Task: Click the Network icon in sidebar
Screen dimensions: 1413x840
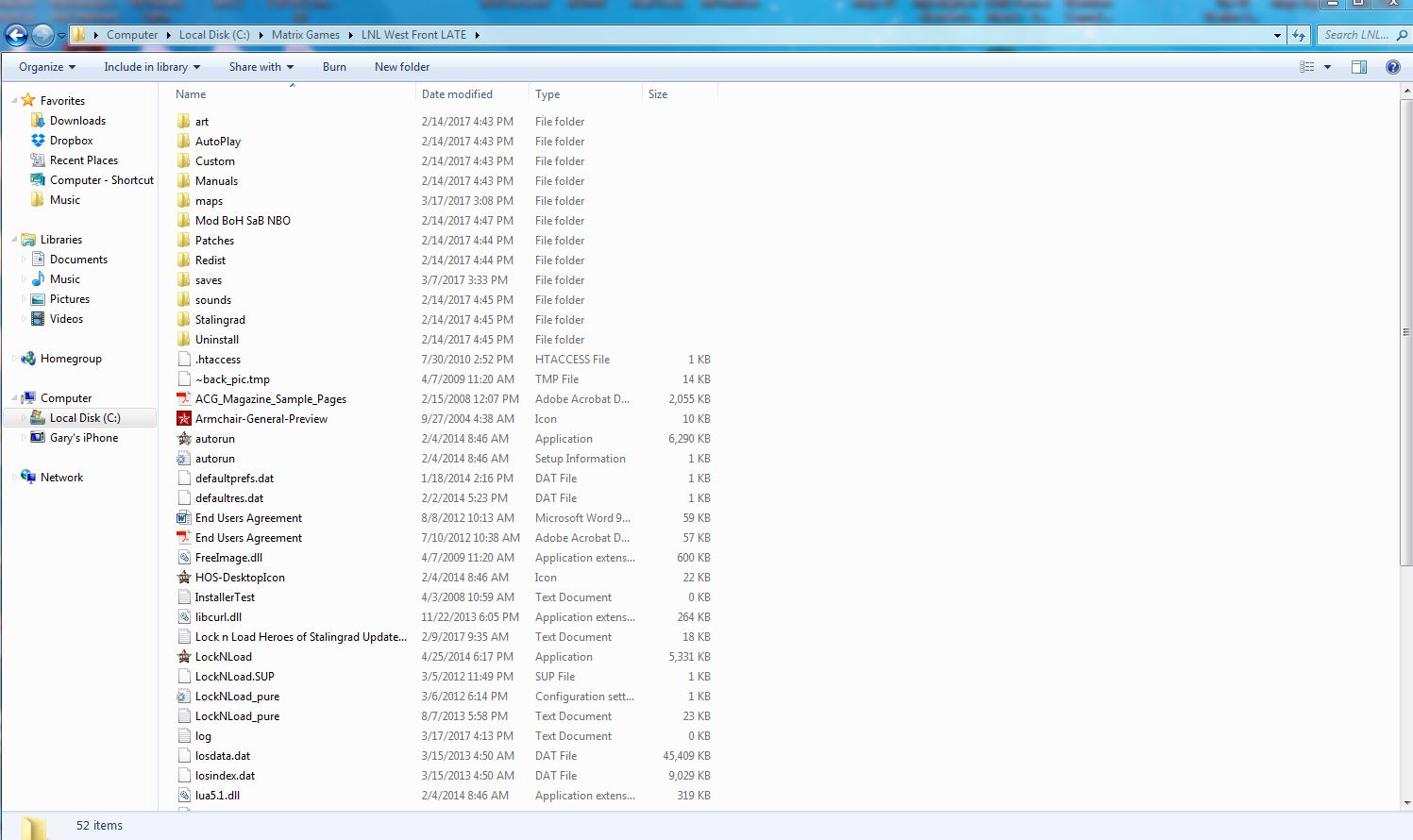Action: pos(28,478)
